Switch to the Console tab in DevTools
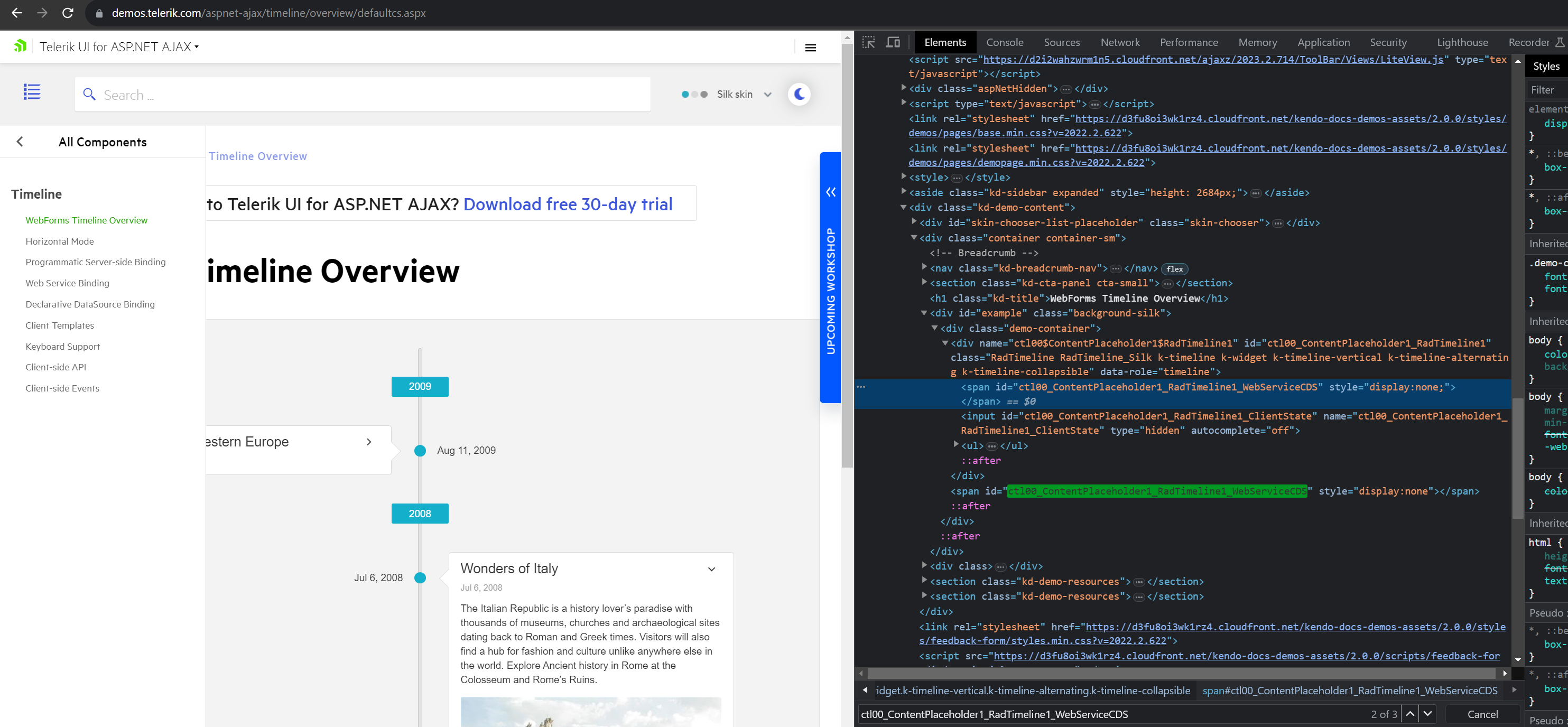Image resolution: width=1568 pixels, height=727 pixels. click(1004, 43)
